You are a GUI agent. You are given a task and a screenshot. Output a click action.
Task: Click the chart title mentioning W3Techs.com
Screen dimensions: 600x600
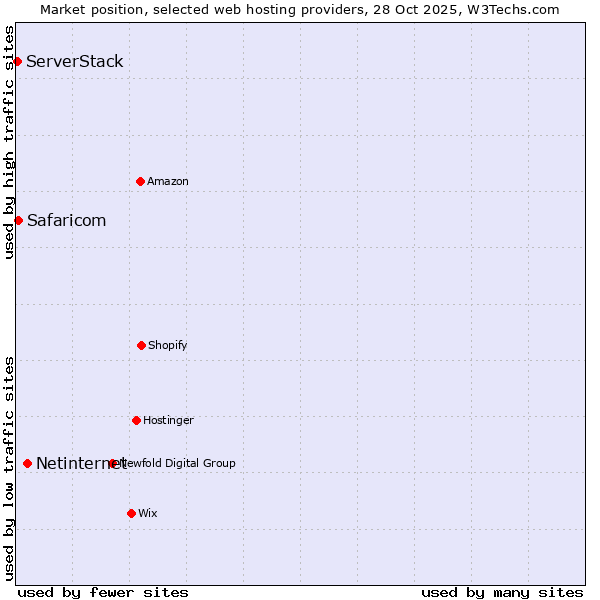coord(300,9)
